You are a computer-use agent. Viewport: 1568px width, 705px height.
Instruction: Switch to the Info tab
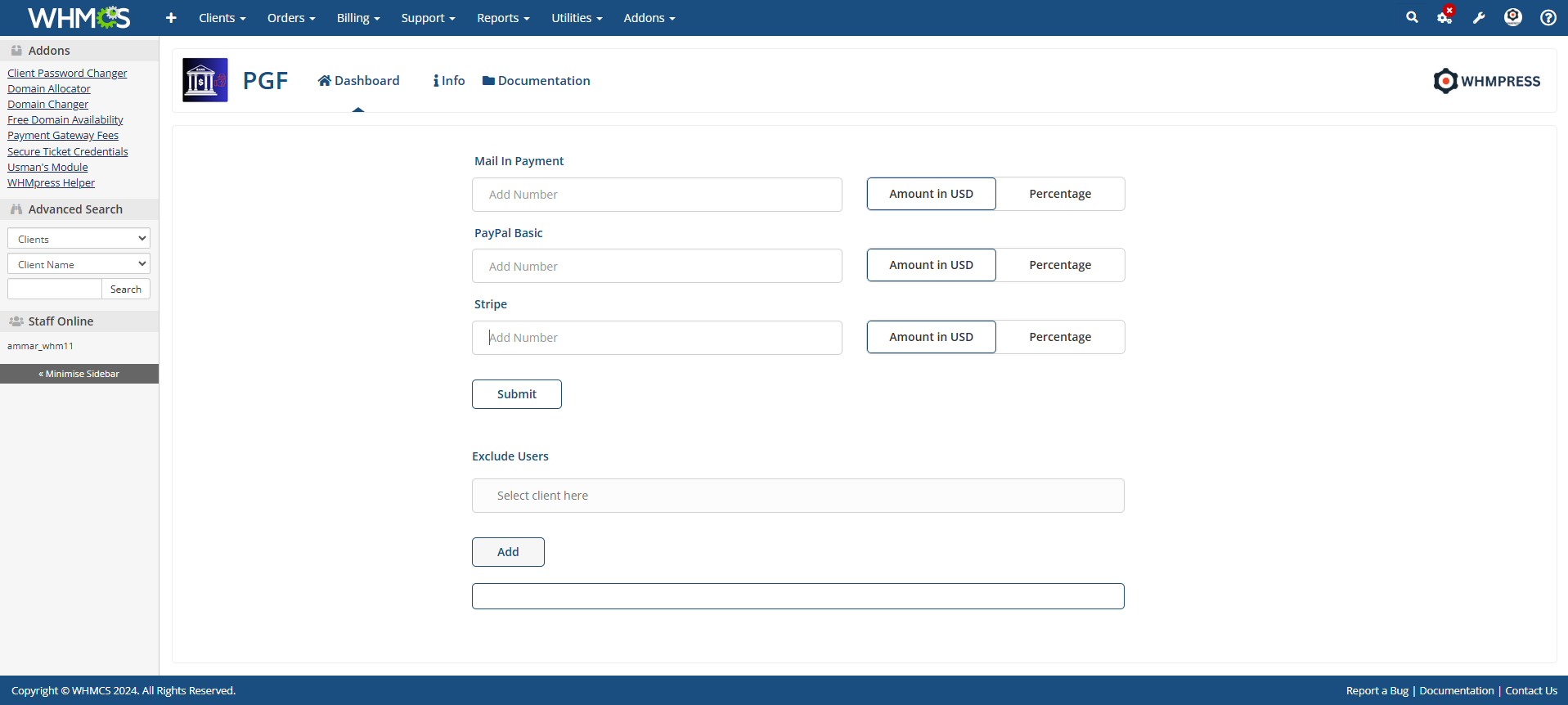pos(449,81)
